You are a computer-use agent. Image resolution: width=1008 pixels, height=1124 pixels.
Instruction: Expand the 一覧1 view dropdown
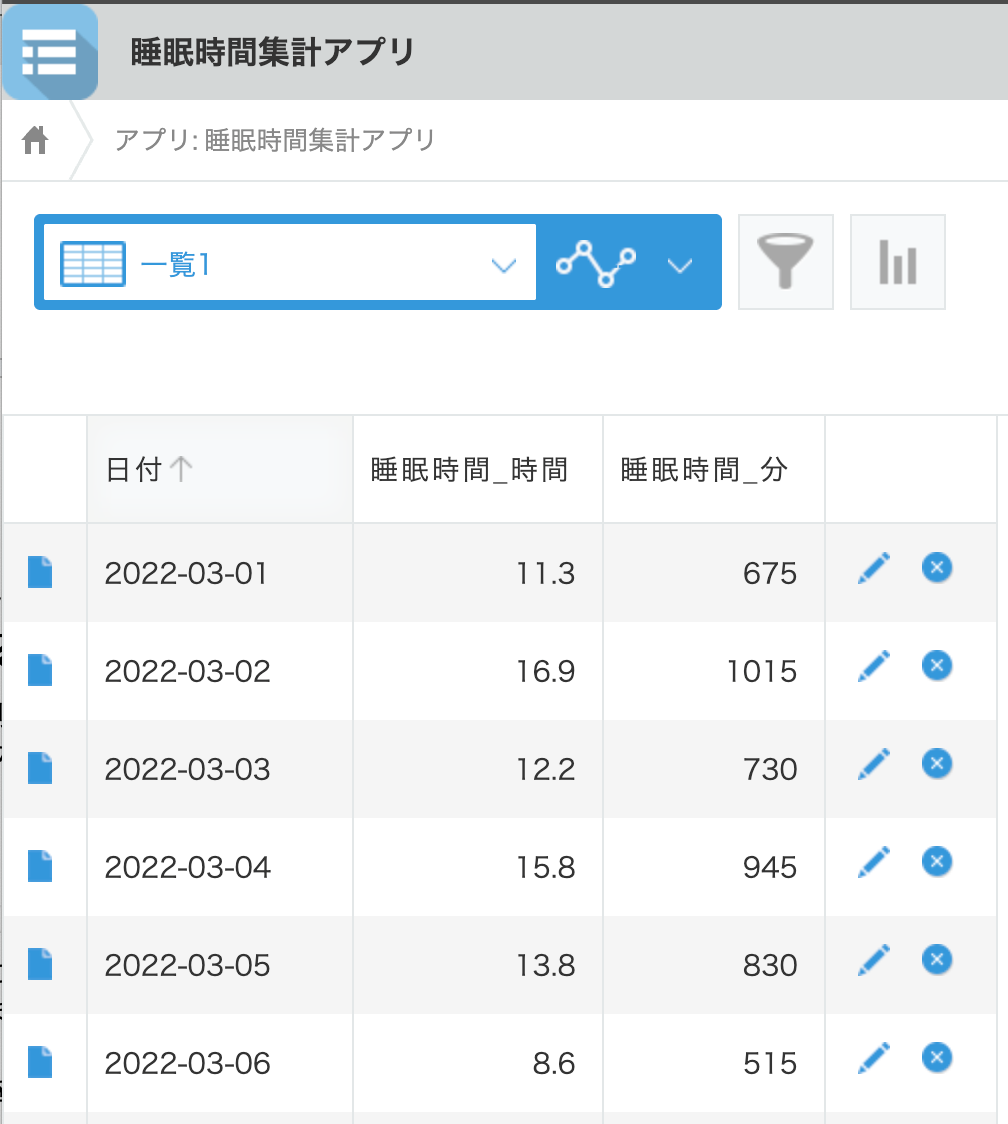point(503,266)
